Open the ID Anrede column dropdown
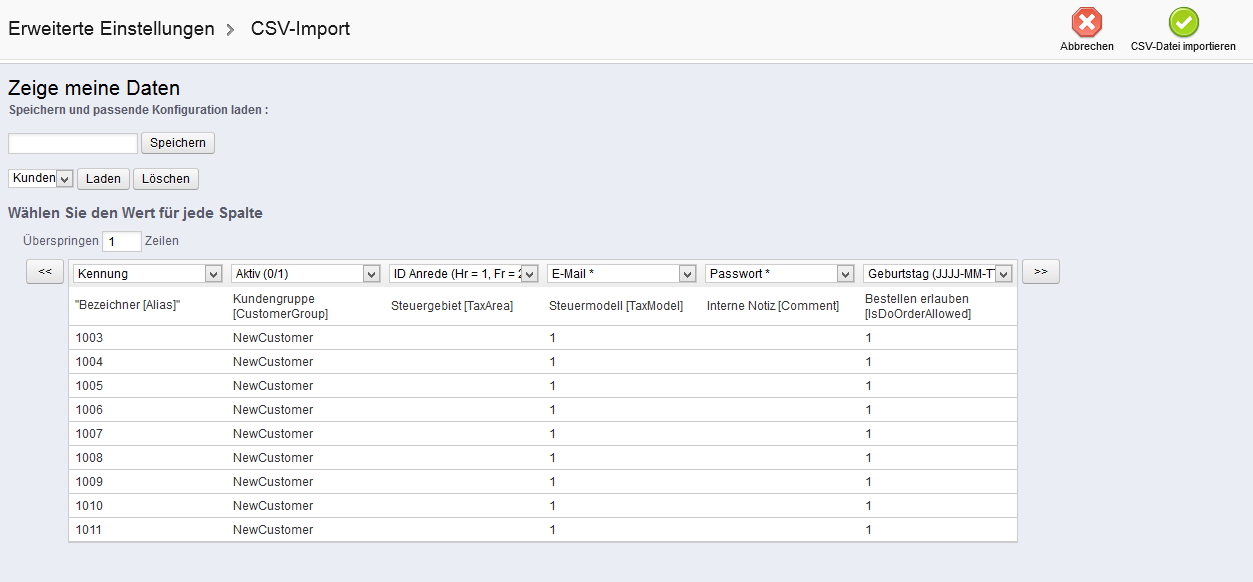 point(463,274)
